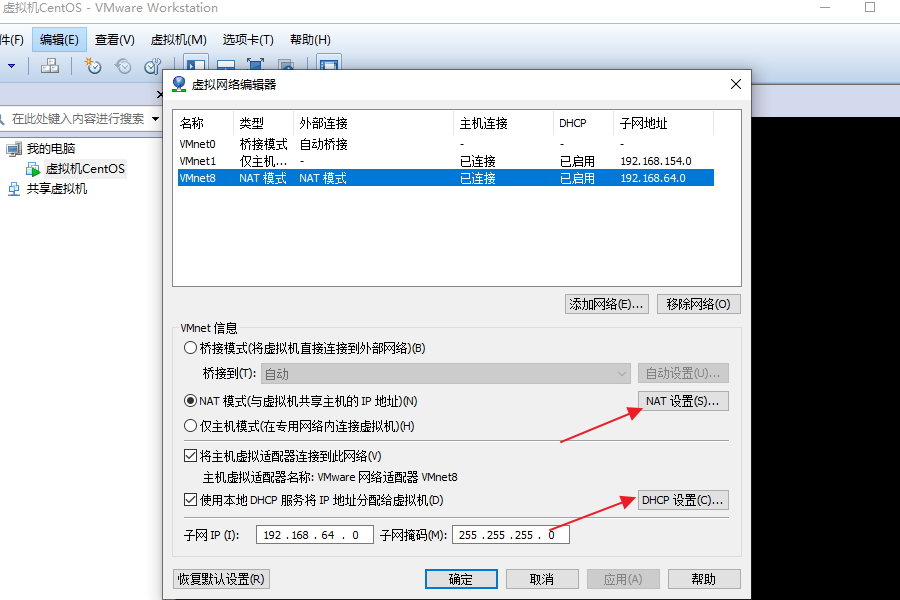Click the leftmost toolbar dropdown arrow

10,66
